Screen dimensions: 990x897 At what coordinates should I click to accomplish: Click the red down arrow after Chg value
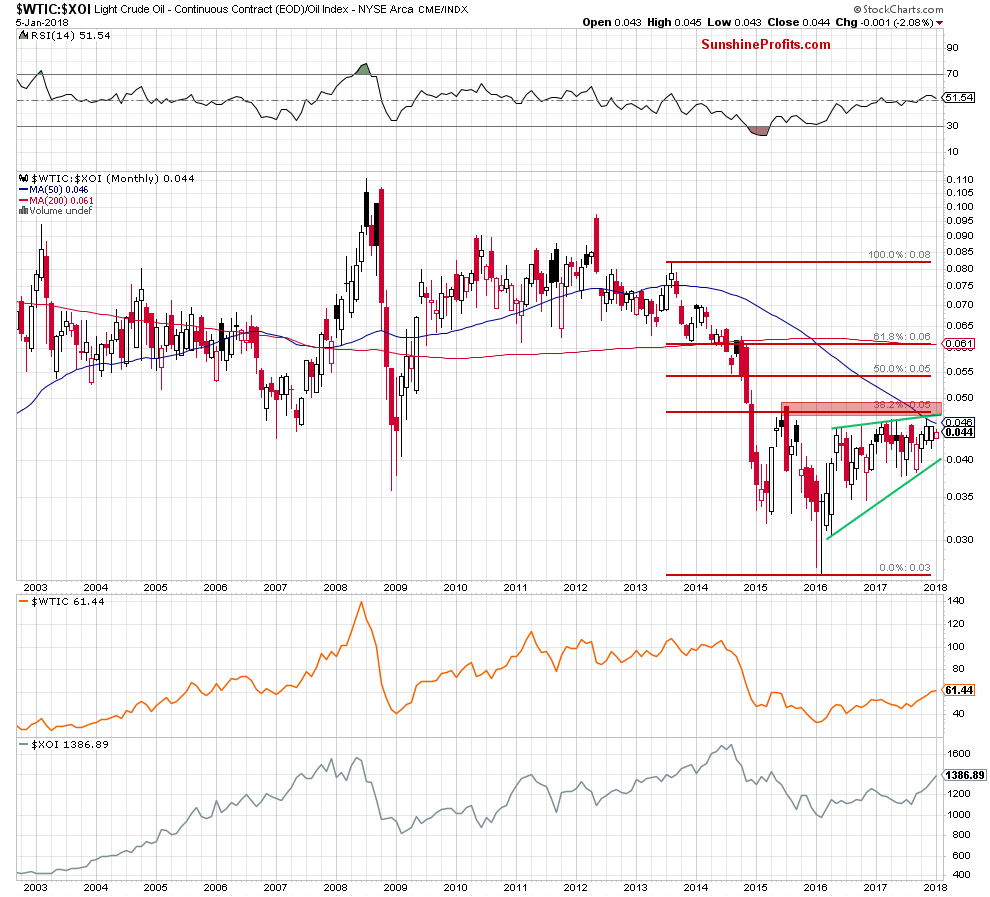click(x=939, y=23)
